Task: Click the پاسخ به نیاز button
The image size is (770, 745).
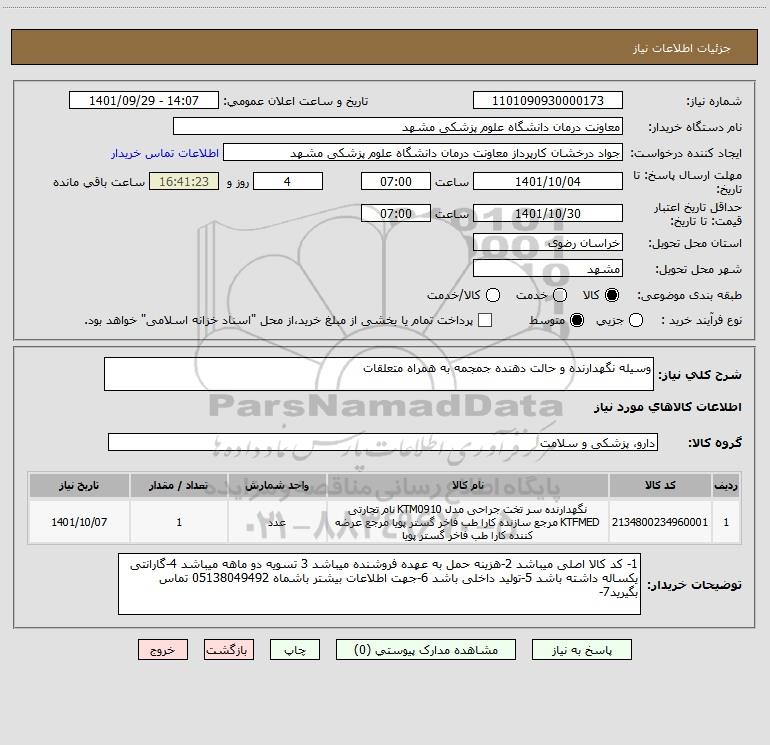Action: tap(581, 650)
